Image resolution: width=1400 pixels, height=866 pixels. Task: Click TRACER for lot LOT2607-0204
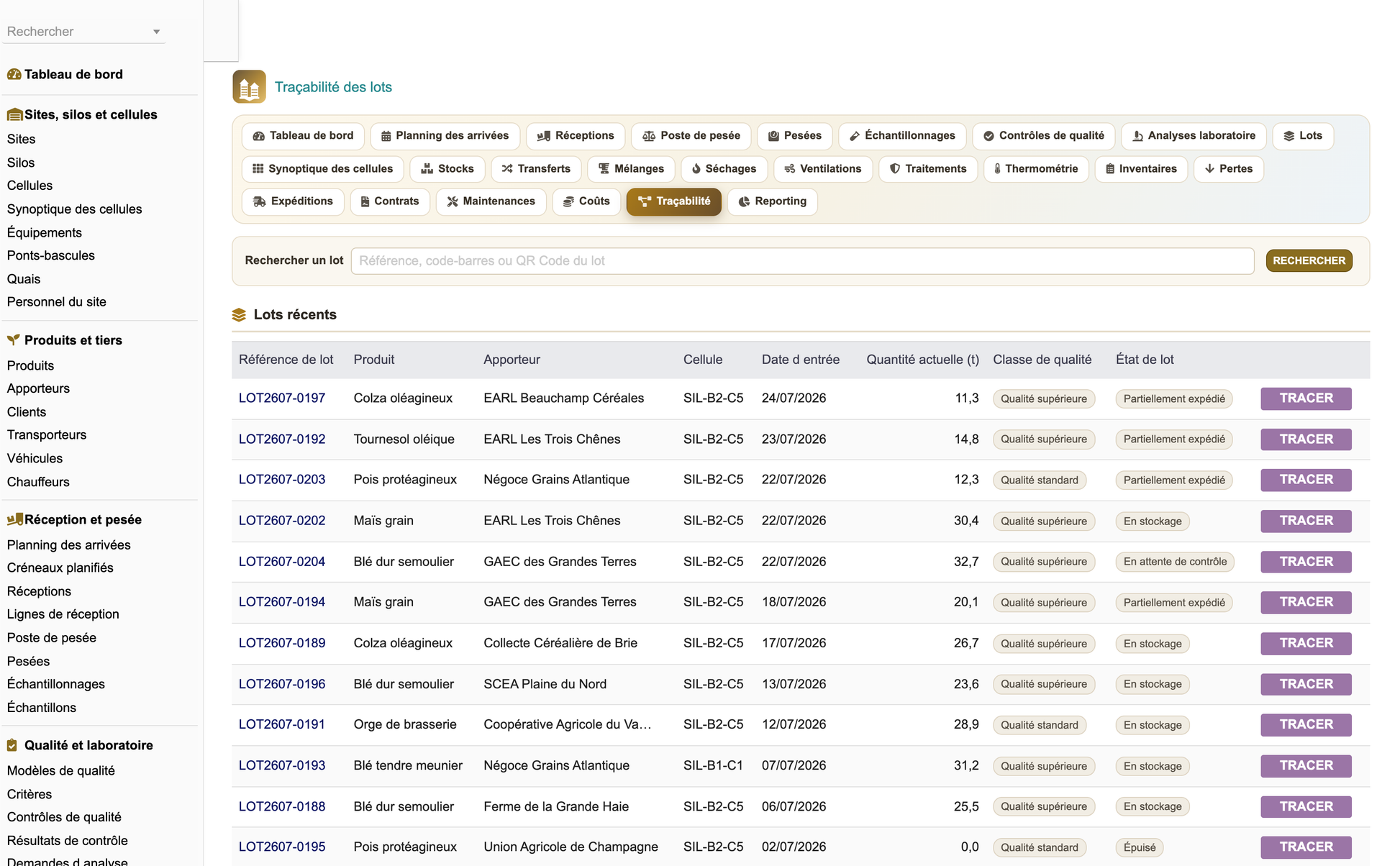(x=1306, y=562)
